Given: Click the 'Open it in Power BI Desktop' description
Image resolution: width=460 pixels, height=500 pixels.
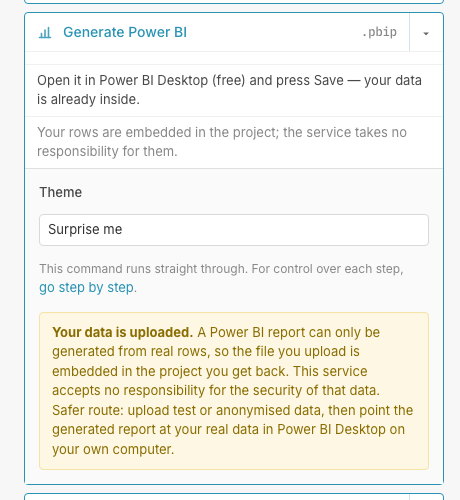Looking at the screenshot, I should 229,90.
